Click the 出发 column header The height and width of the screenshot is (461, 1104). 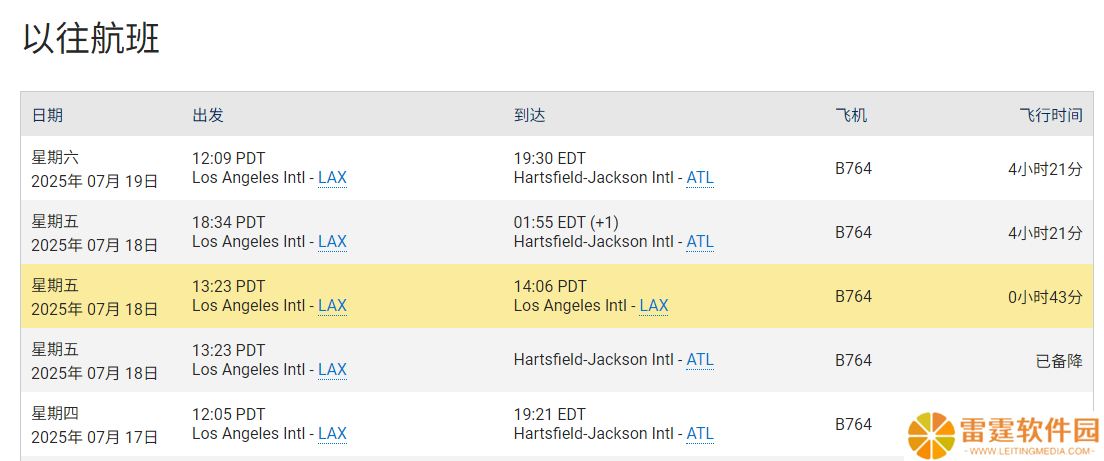208,115
